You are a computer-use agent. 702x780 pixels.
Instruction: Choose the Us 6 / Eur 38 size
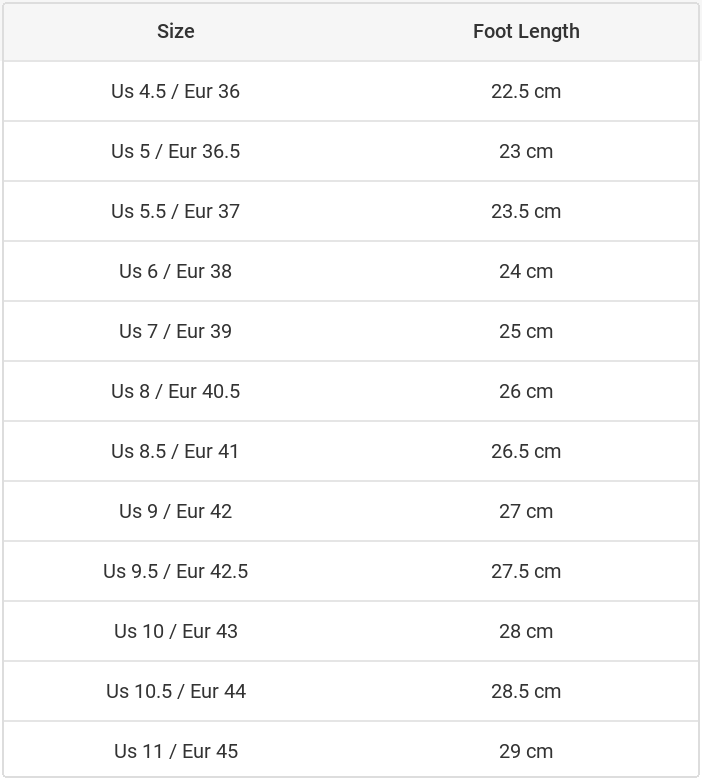click(x=175, y=271)
